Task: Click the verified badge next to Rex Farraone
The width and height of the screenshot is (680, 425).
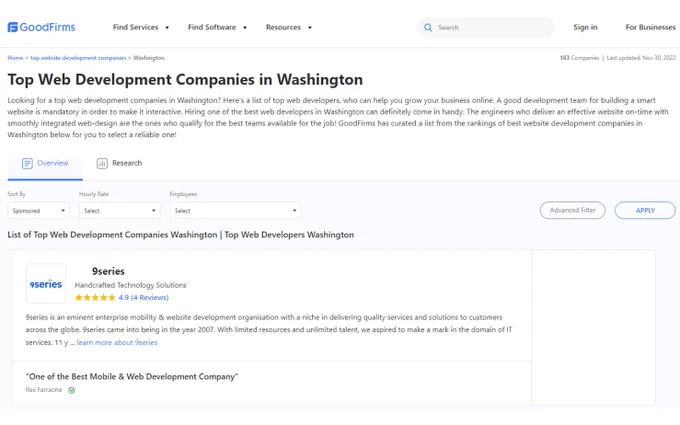Action: coord(72,390)
